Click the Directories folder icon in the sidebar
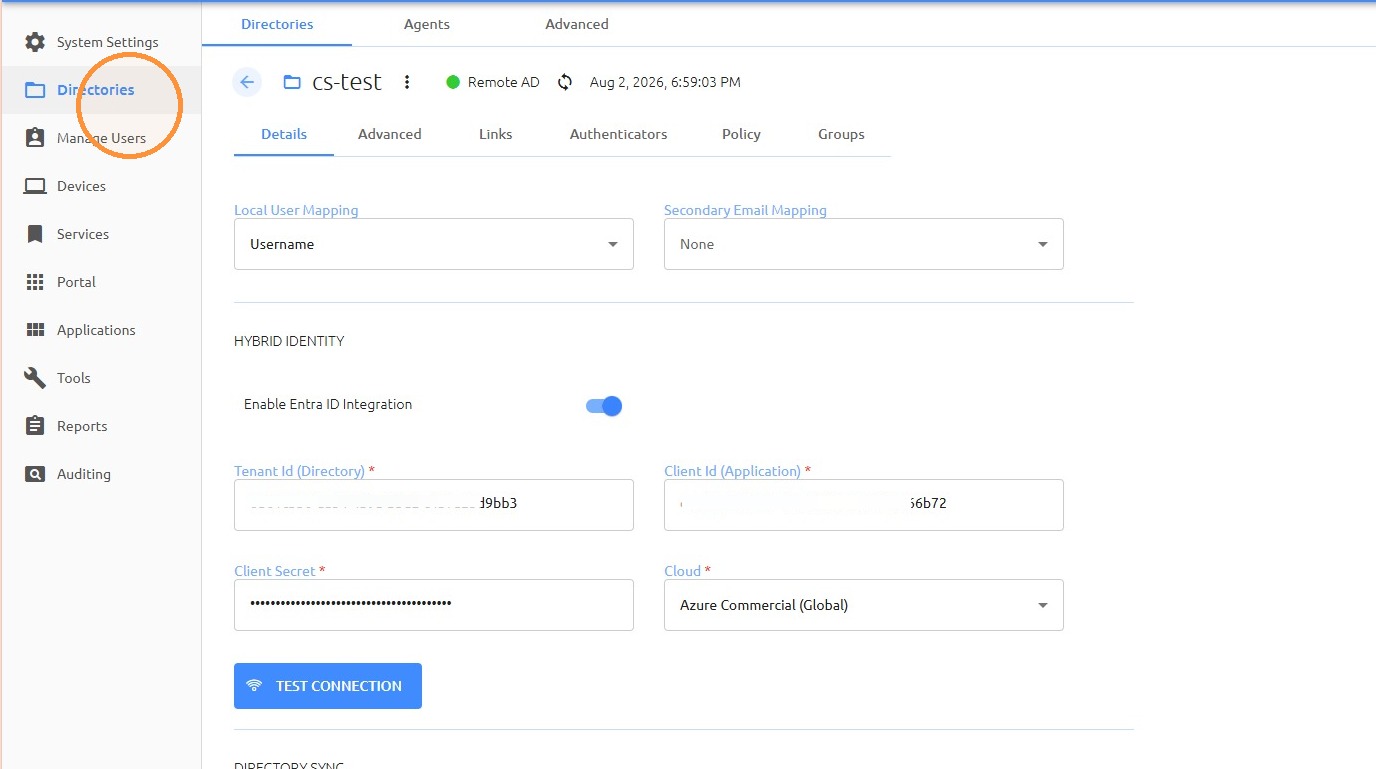 point(35,90)
